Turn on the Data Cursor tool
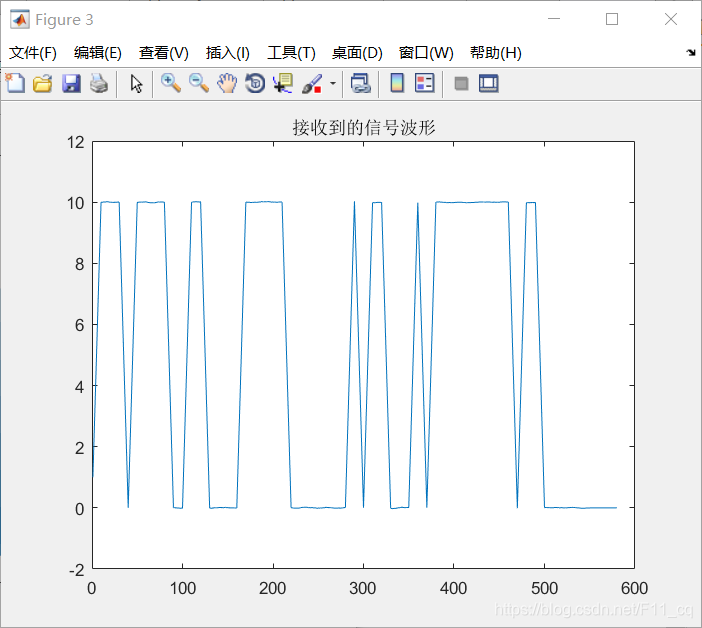The height and width of the screenshot is (628, 702). click(283, 84)
